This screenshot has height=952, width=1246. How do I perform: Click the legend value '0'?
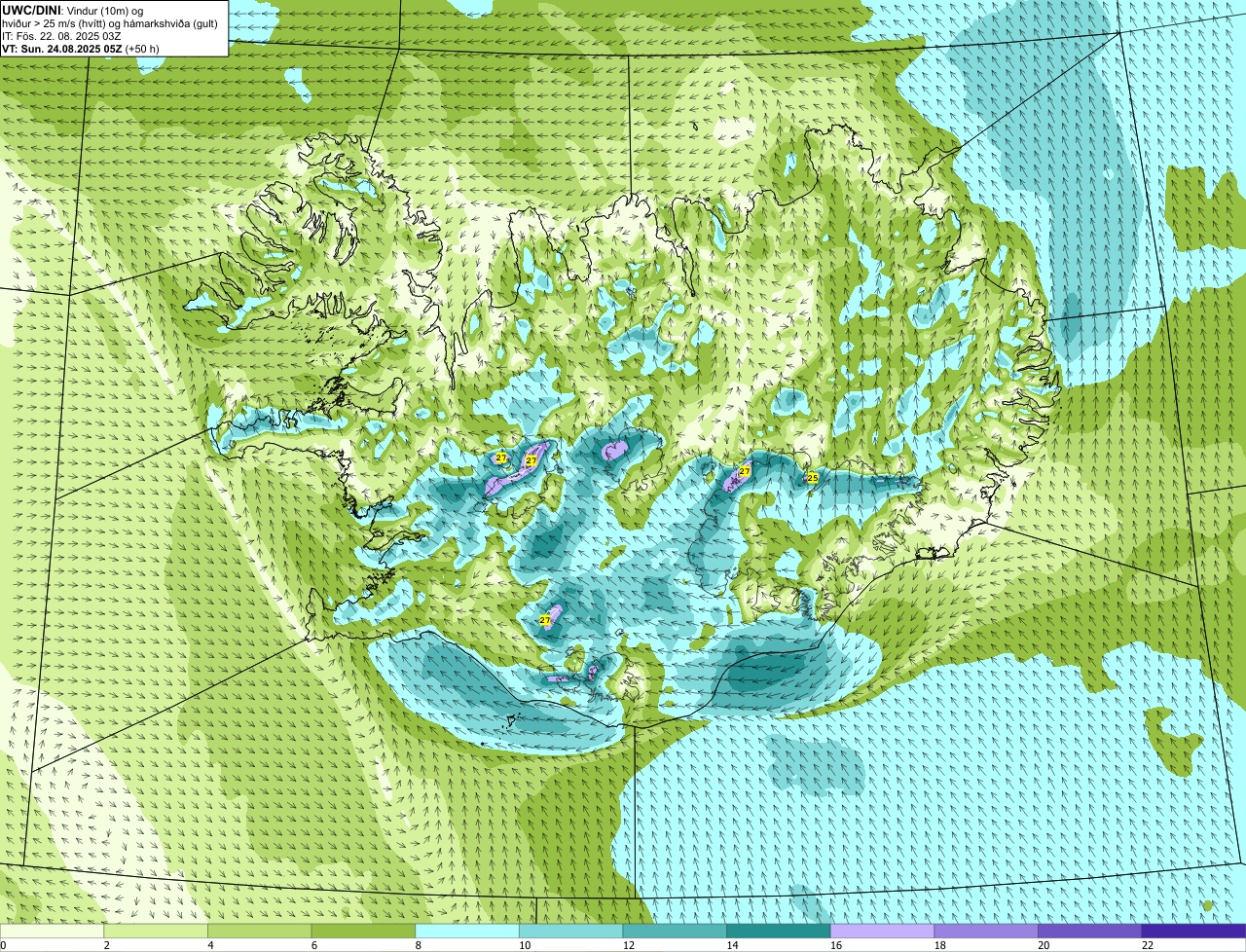[x=3, y=945]
